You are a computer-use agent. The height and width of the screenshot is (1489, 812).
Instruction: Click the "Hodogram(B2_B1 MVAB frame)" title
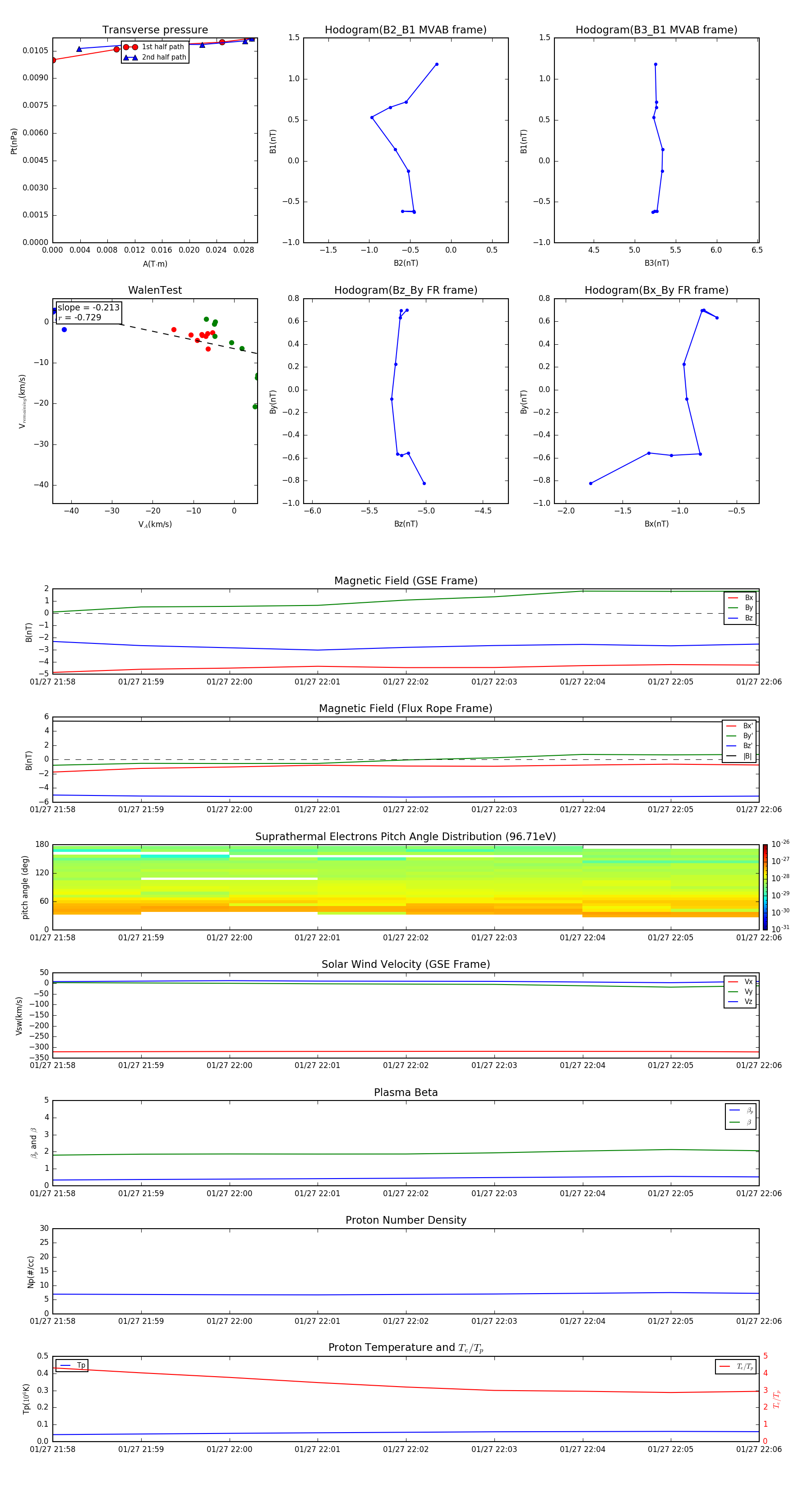(406, 30)
